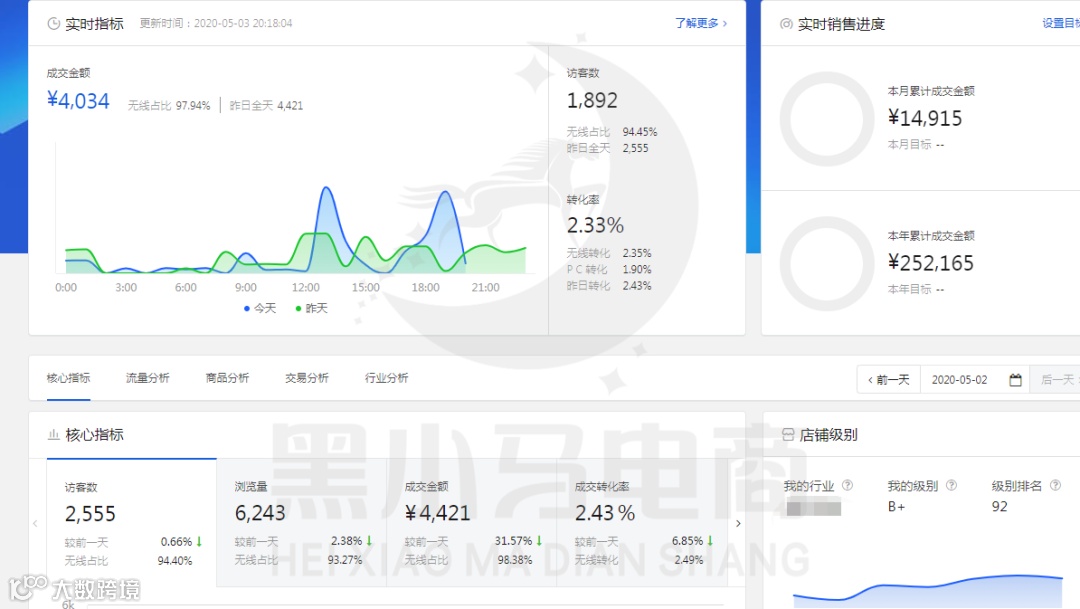Open the 设置目标 link
This screenshot has height=609, width=1080.
point(1061,23)
